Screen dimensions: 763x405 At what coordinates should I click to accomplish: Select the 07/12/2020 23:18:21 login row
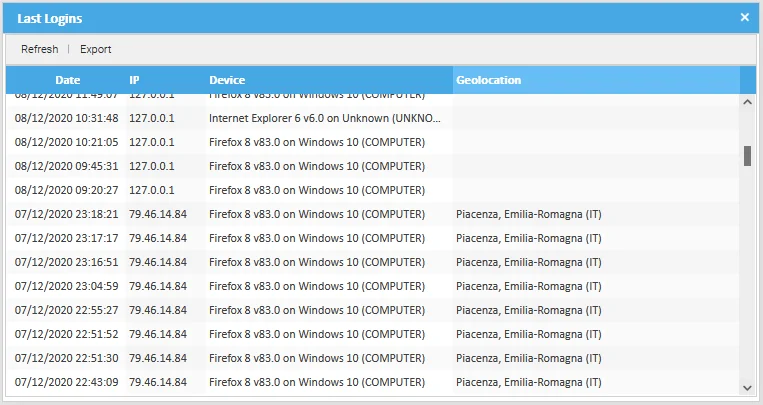(66, 214)
